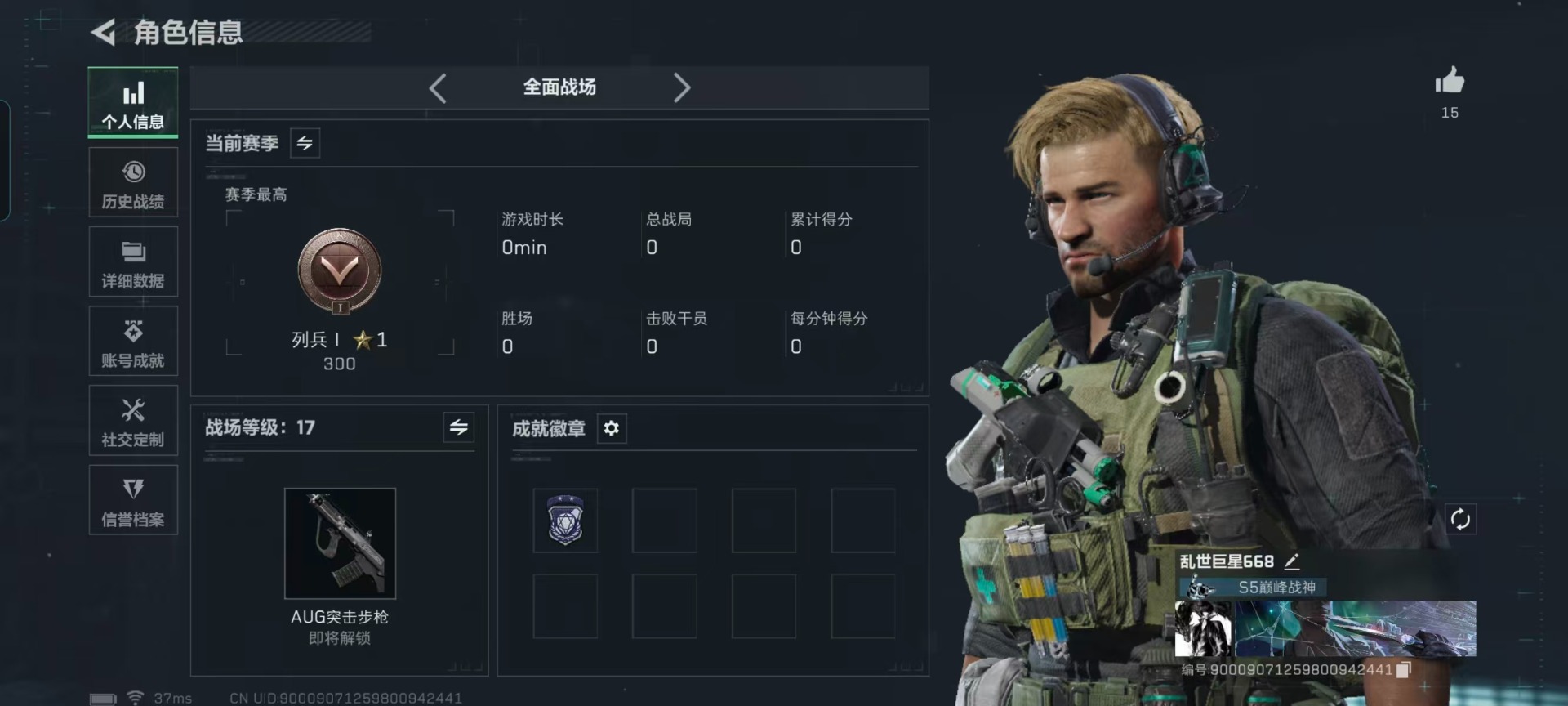Open the 全面战场 mode selector

click(559, 87)
